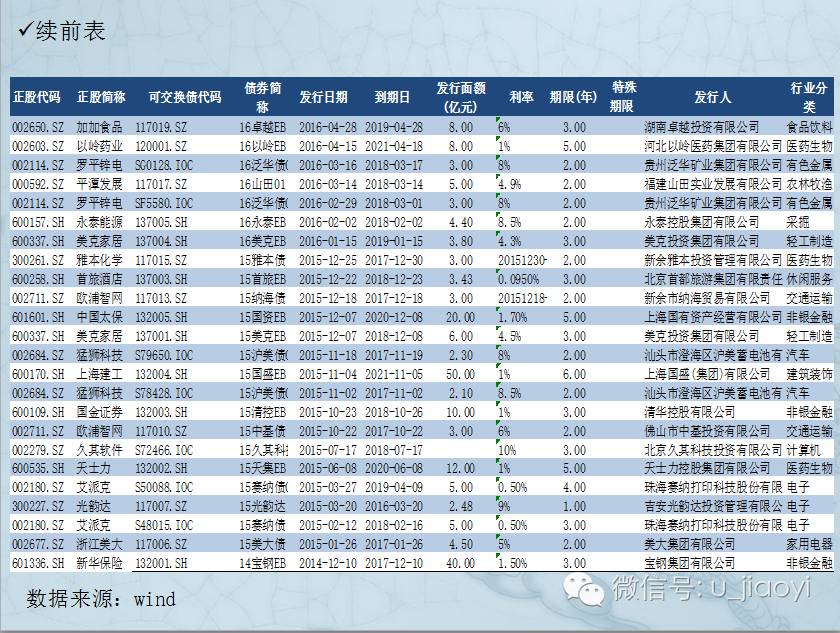Select the 发行人 column header

[x=712, y=97]
